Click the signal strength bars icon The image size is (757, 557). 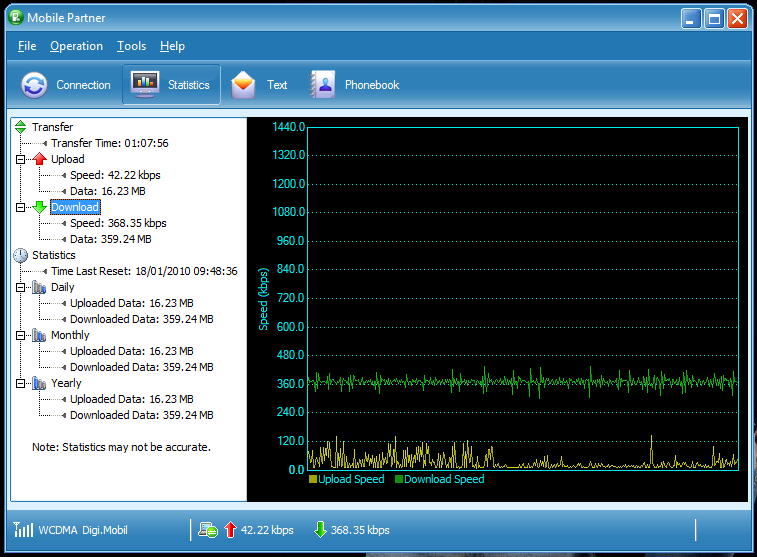pyautogui.click(x=23, y=529)
